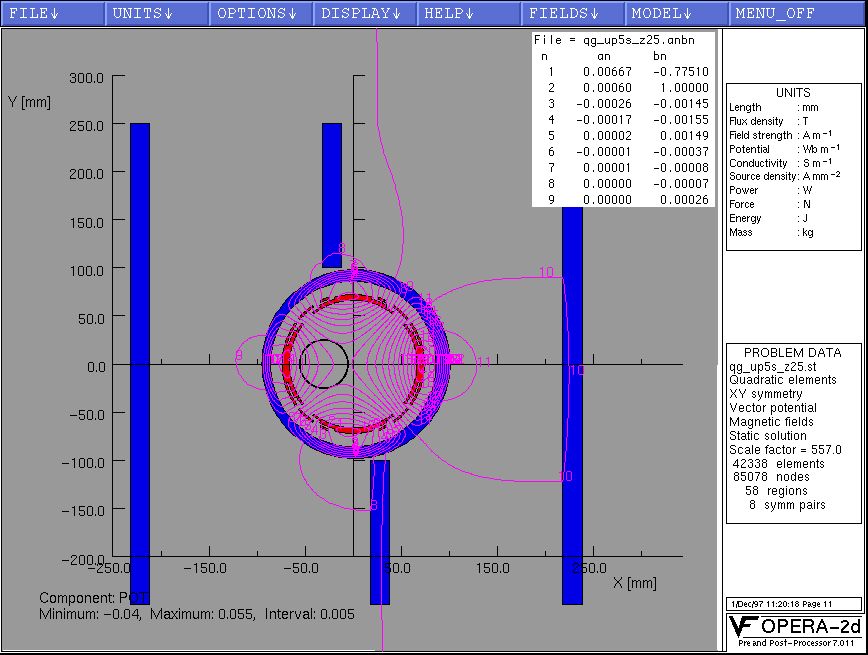Select the 'File = qg_up5s_z25.anbn' text

point(614,40)
